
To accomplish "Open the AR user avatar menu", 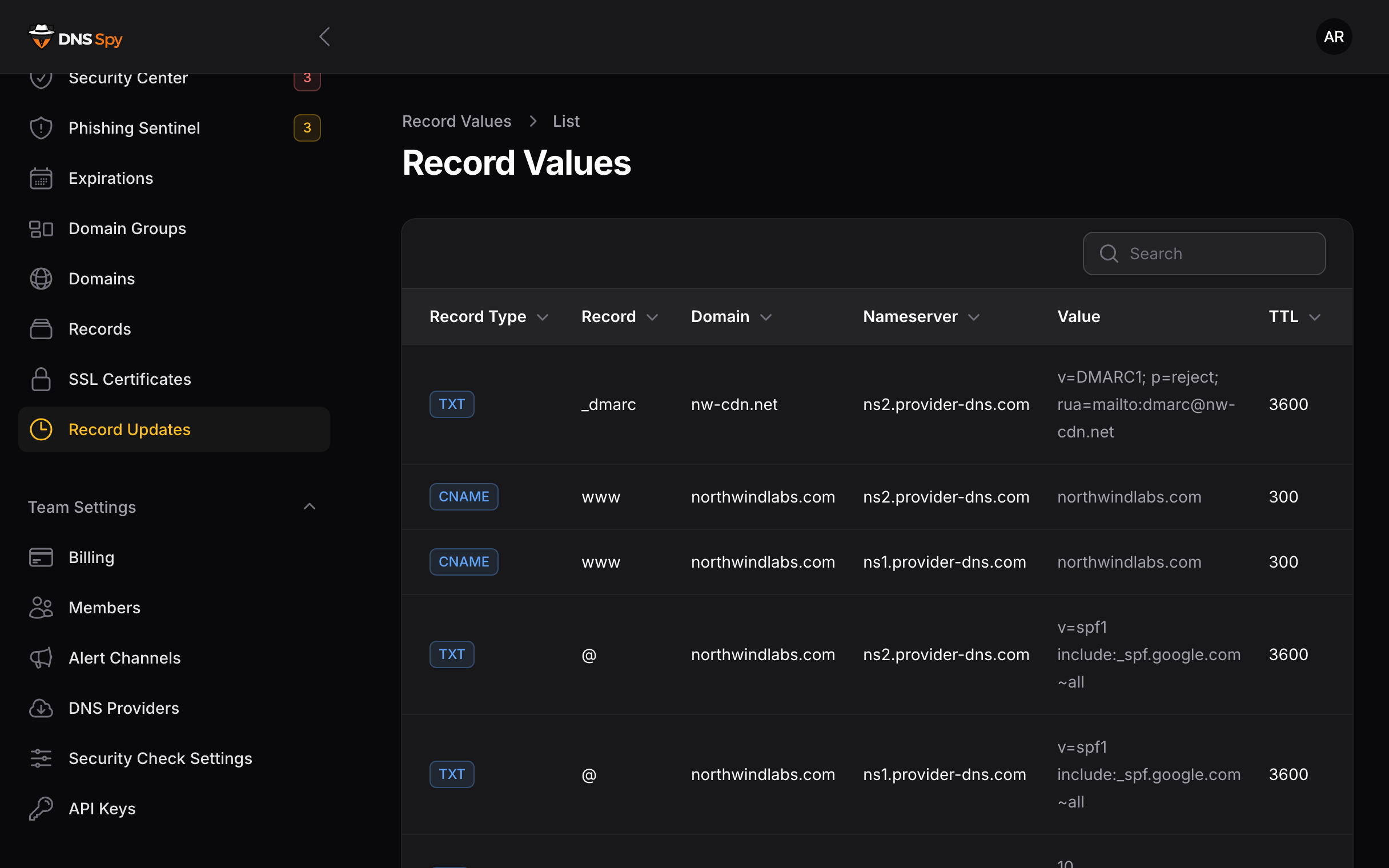I will point(1334,37).
